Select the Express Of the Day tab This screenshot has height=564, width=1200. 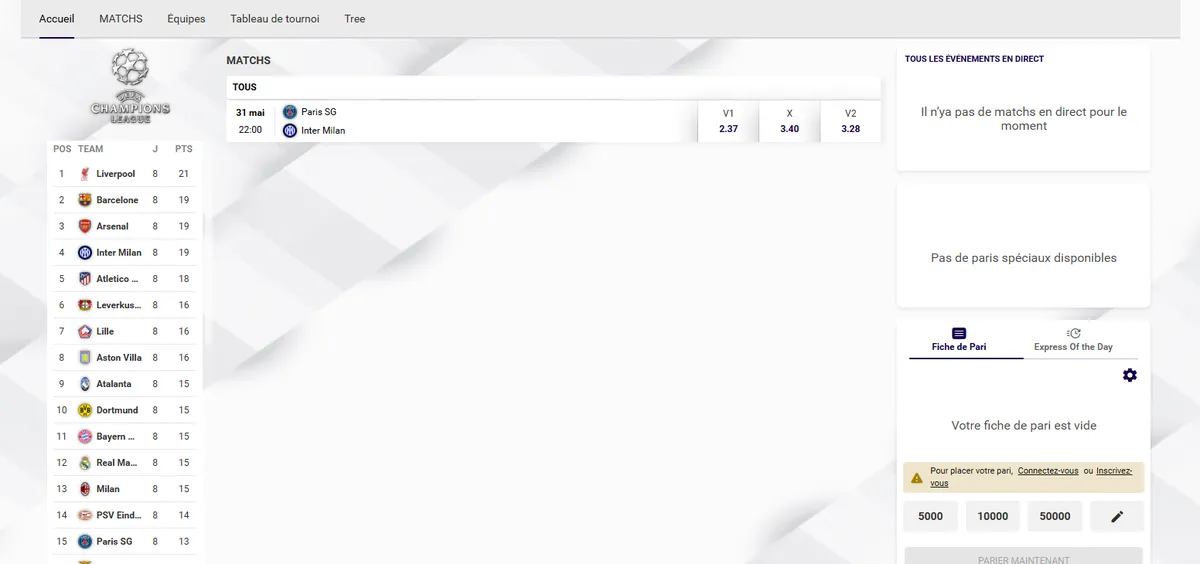1073,340
